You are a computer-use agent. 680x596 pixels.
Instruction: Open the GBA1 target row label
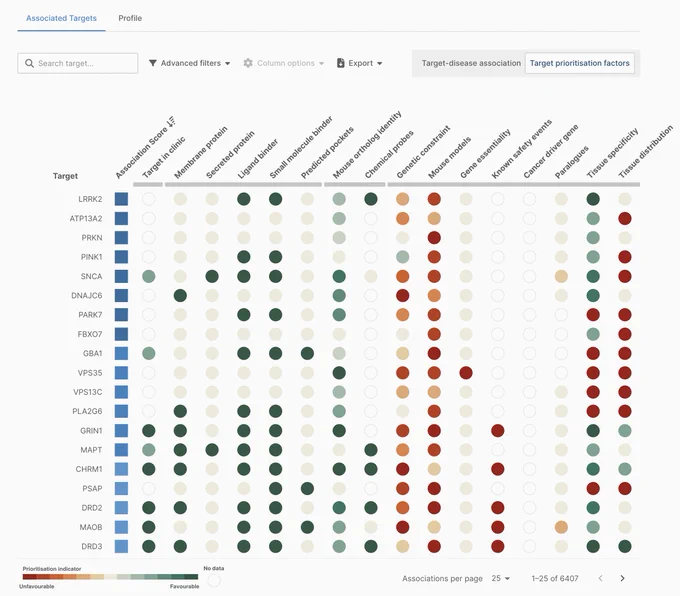tap(92, 354)
